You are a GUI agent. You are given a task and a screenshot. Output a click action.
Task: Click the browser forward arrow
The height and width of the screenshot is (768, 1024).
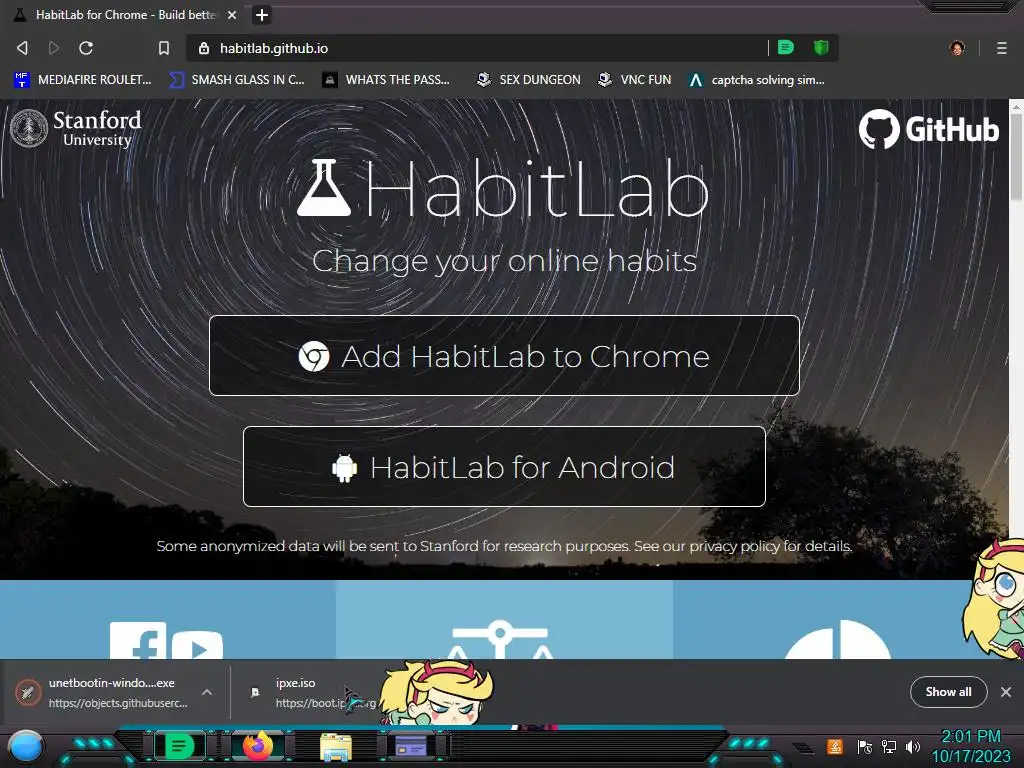pyautogui.click(x=54, y=48)
